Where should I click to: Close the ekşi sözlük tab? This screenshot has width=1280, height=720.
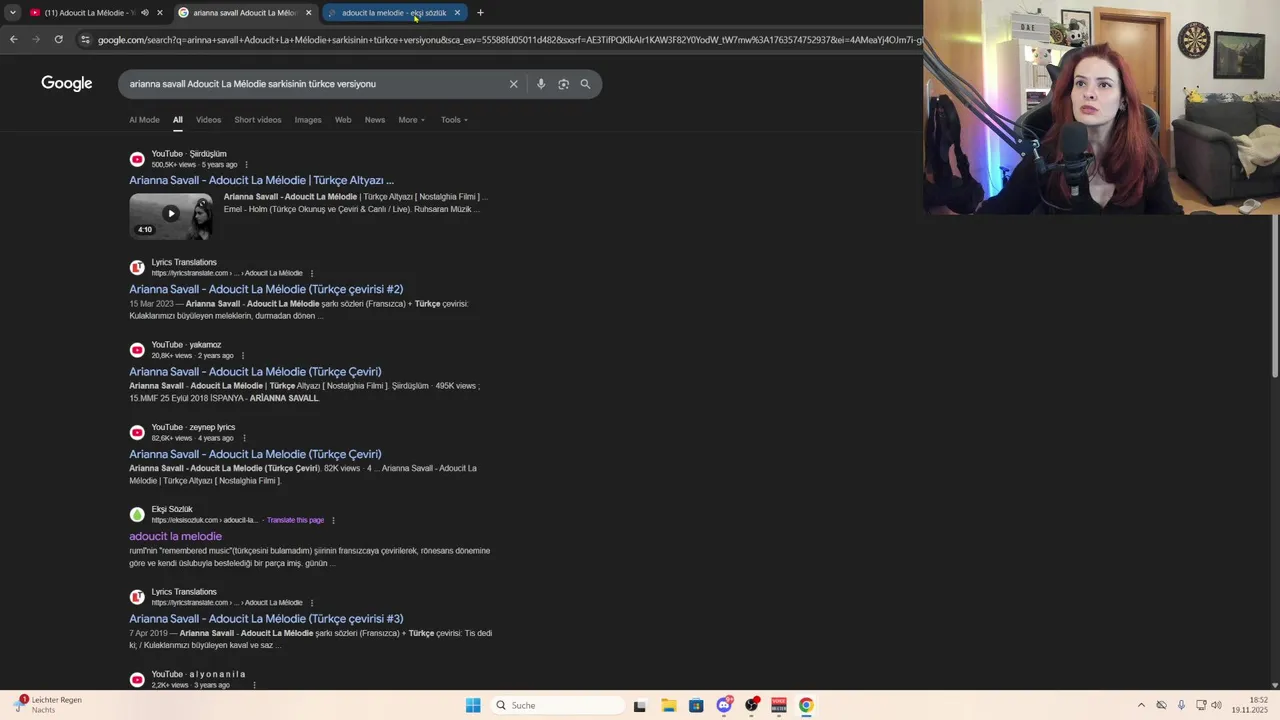457,13
